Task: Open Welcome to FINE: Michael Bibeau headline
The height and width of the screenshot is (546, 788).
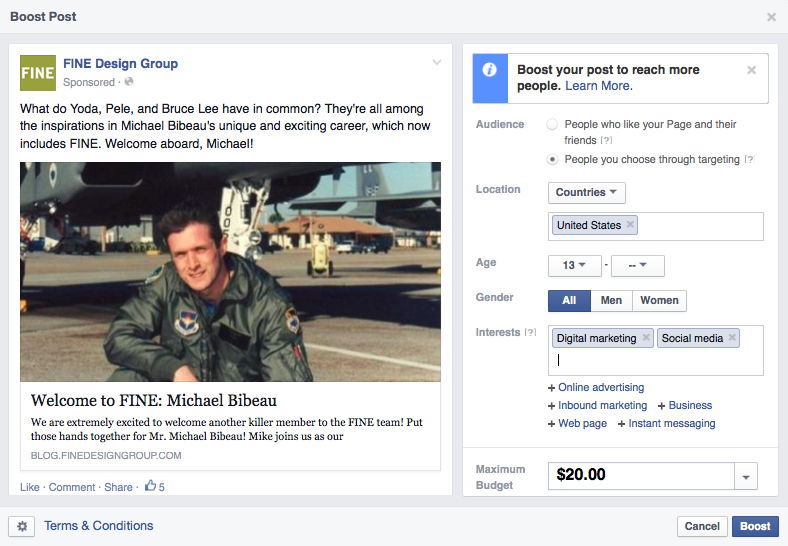Action: (153, 400)
